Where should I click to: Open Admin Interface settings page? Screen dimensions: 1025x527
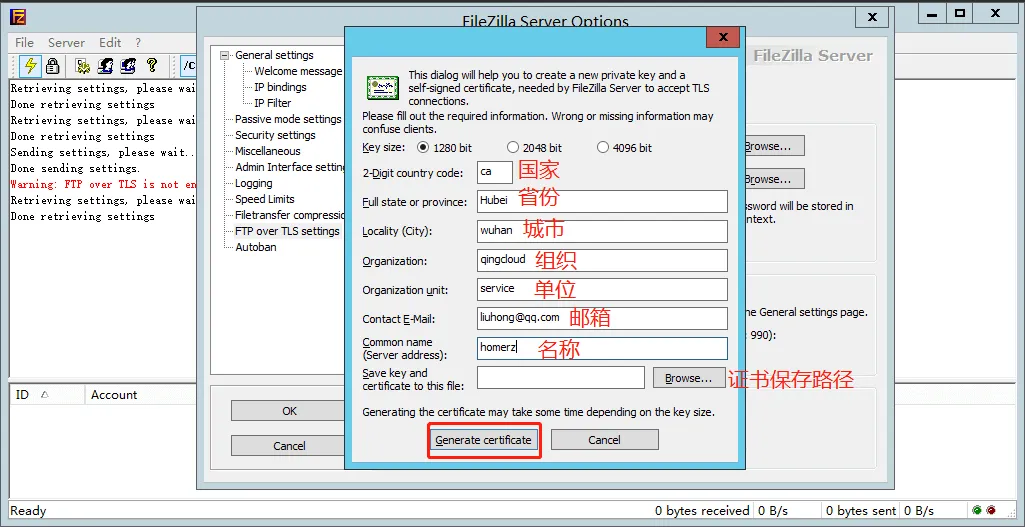coord(290,167)
